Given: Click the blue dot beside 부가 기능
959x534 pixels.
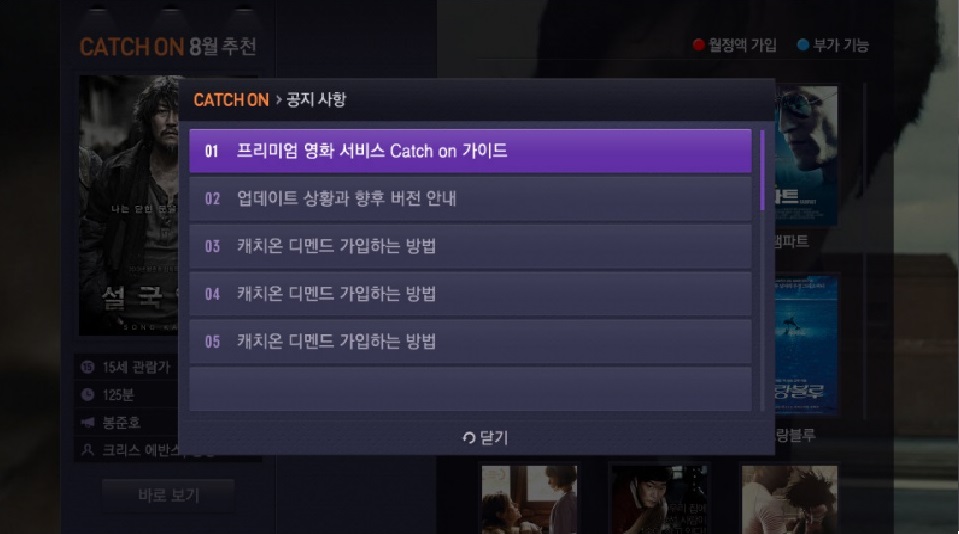Looking at the screenshot, I should tap(803, 45).
